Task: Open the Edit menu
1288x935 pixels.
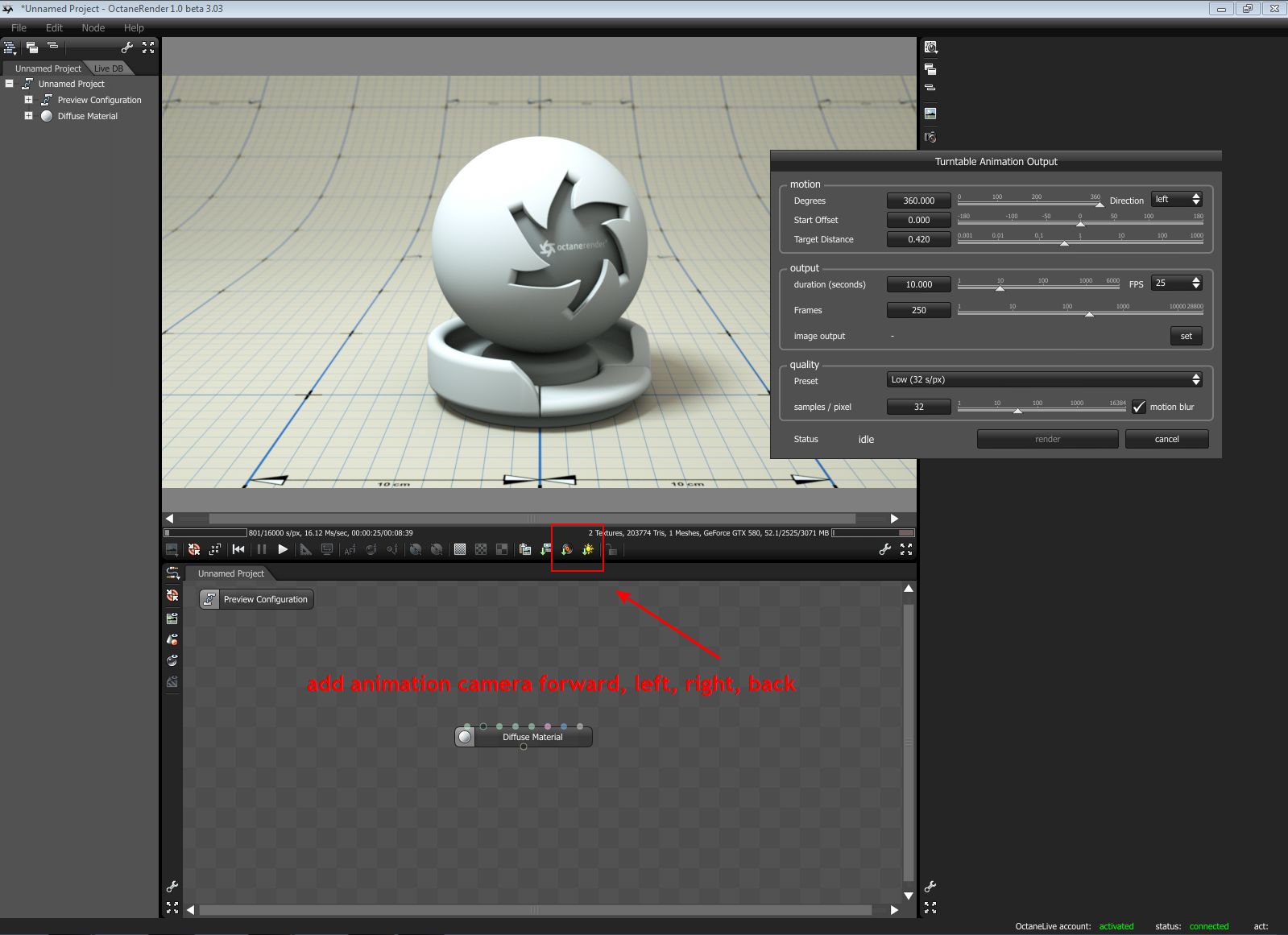Action: (x=54, y=27)
